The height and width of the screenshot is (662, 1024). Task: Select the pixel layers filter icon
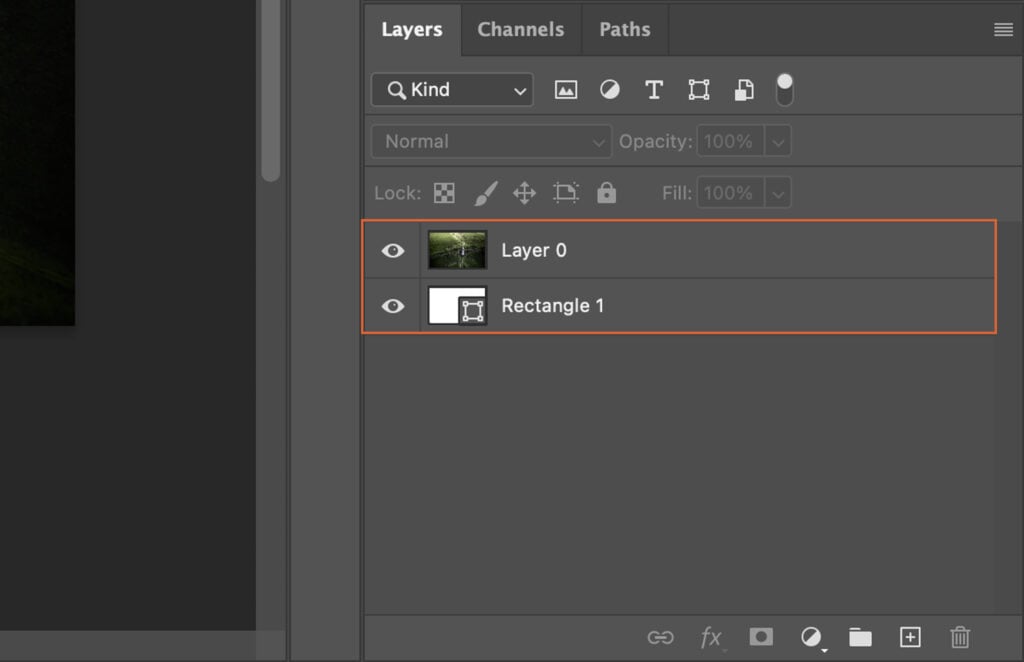[566, 89]
